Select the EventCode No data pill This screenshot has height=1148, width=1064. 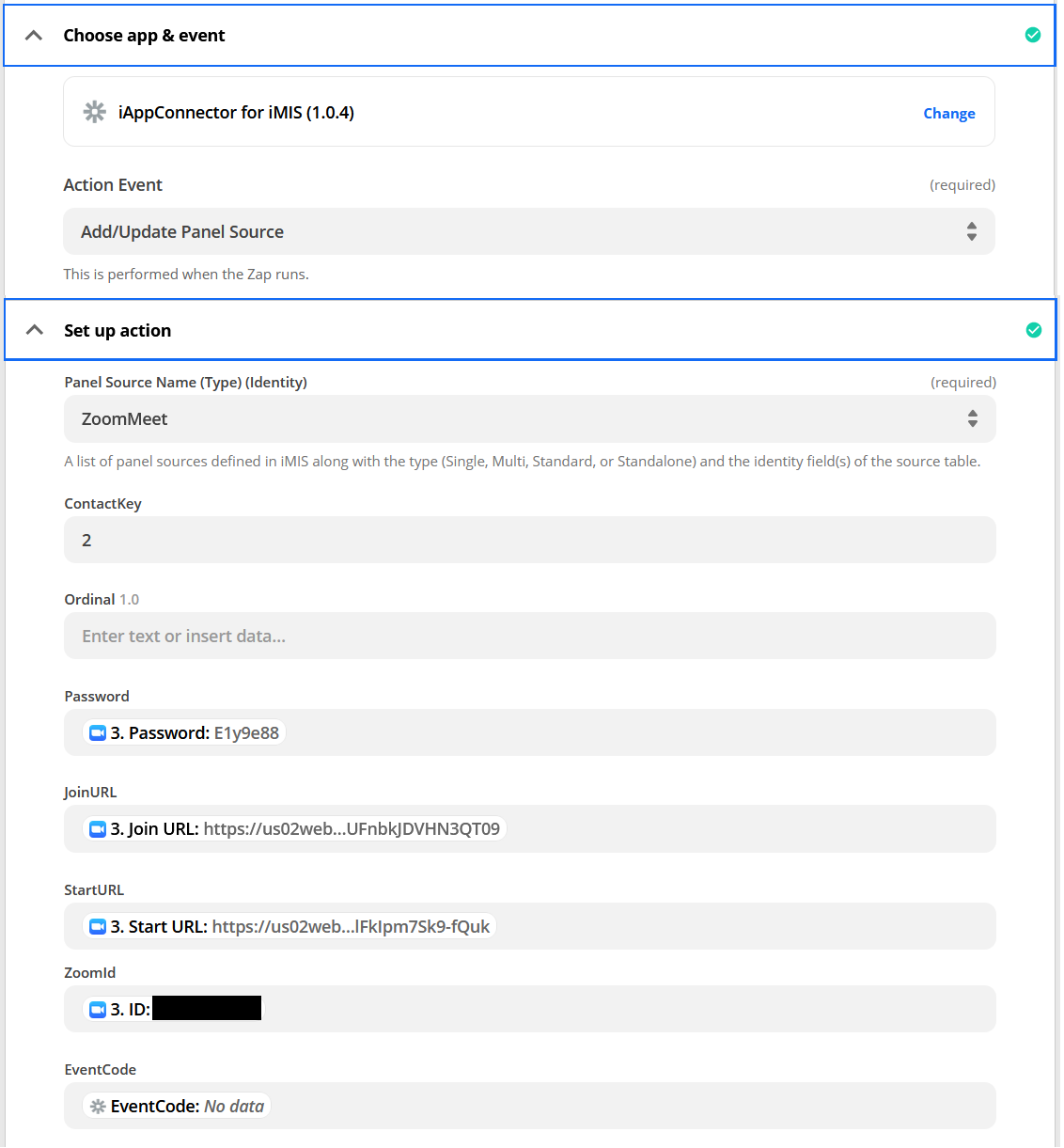tap(186, 1107)
